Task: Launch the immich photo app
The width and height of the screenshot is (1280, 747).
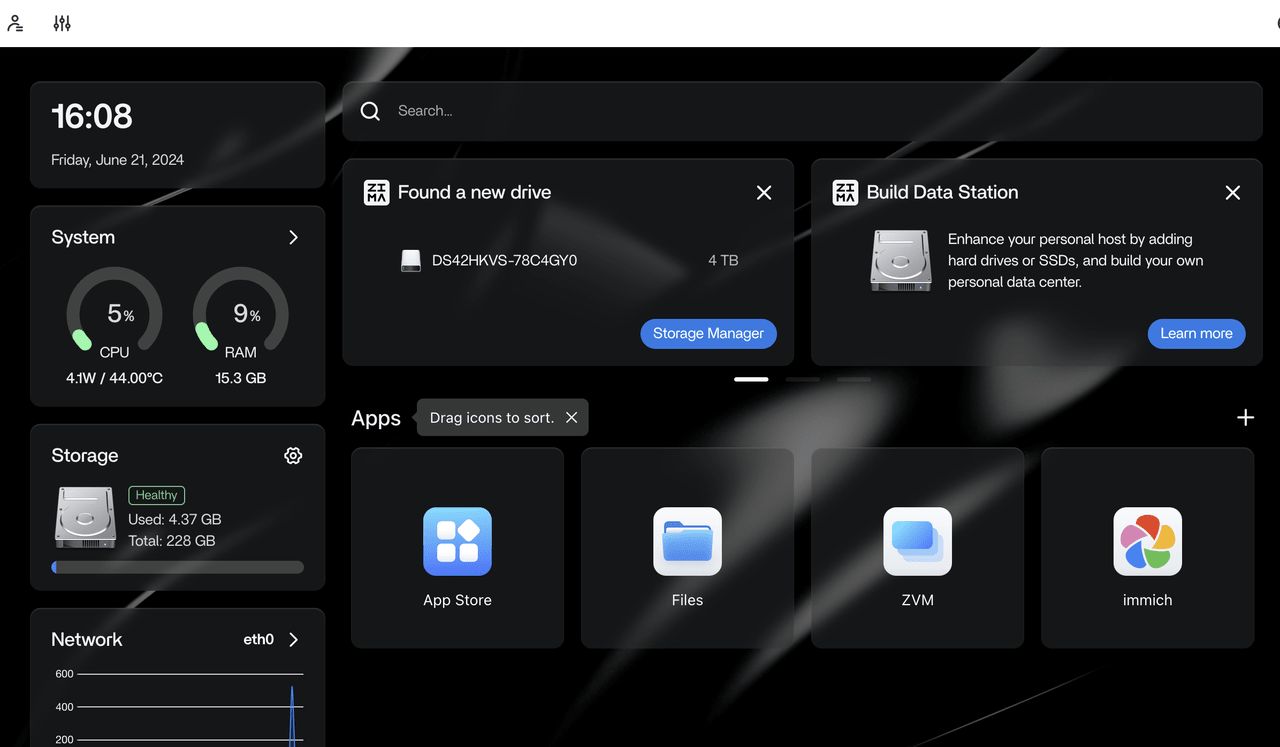Action: click(1147, 541)
